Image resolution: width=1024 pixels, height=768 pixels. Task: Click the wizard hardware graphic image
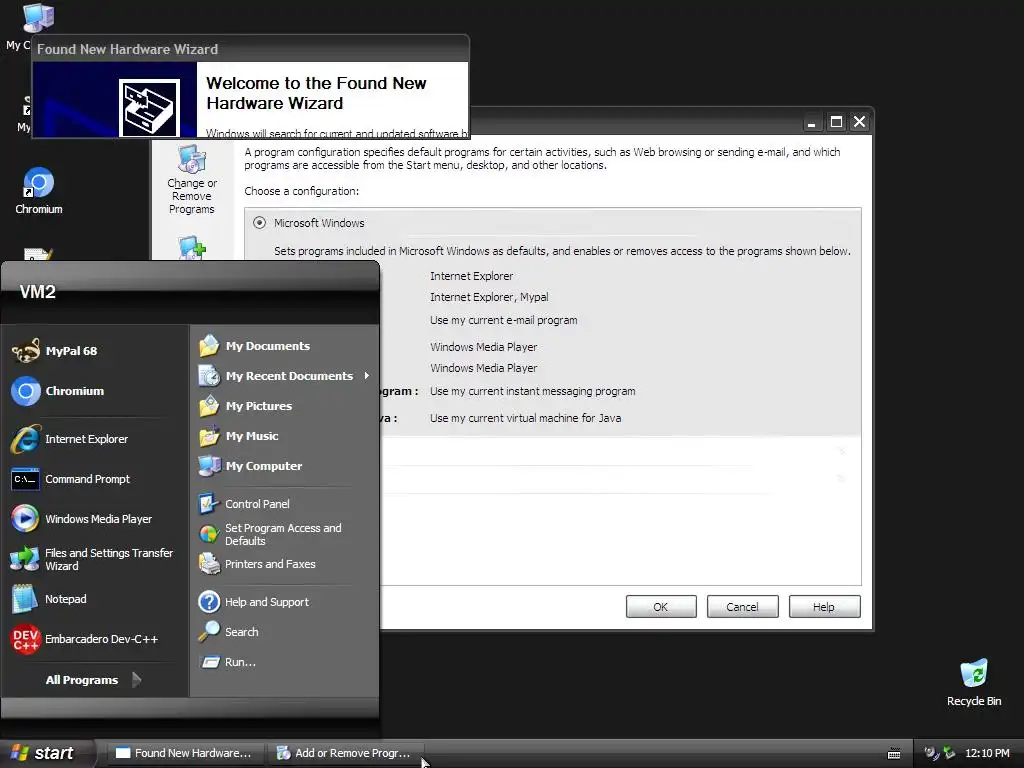point(149,107)
